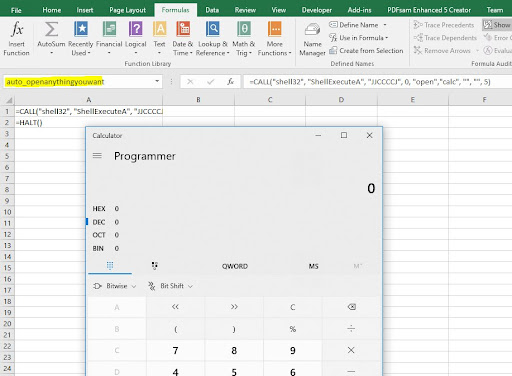The width and height of the screenshot is (512, 376).
Task: Switch to bit toggling keypad in Calculator
Action: tap(154, 266)
